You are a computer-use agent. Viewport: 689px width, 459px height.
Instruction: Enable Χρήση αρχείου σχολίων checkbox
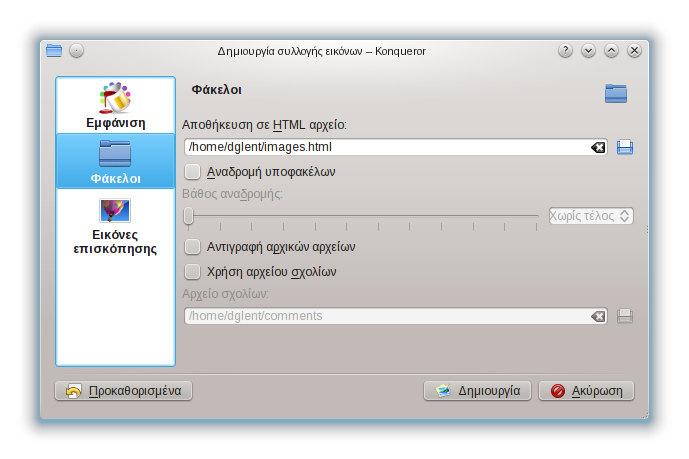193,271
